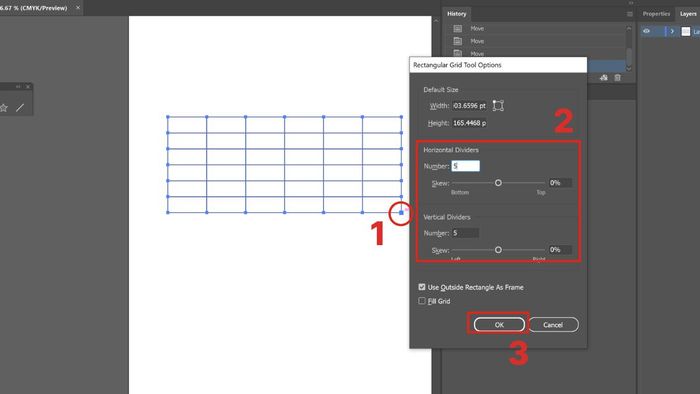The height and width of the screenshot is (394, 700).
Task: Select the Star tool icon
Action: click(4, 108)
